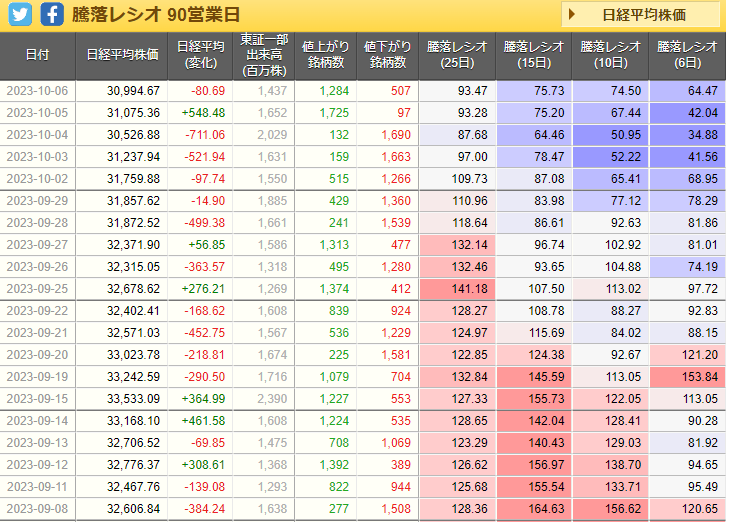Click the 騰落レシオ(25日) column header

(x=457, y=55)
